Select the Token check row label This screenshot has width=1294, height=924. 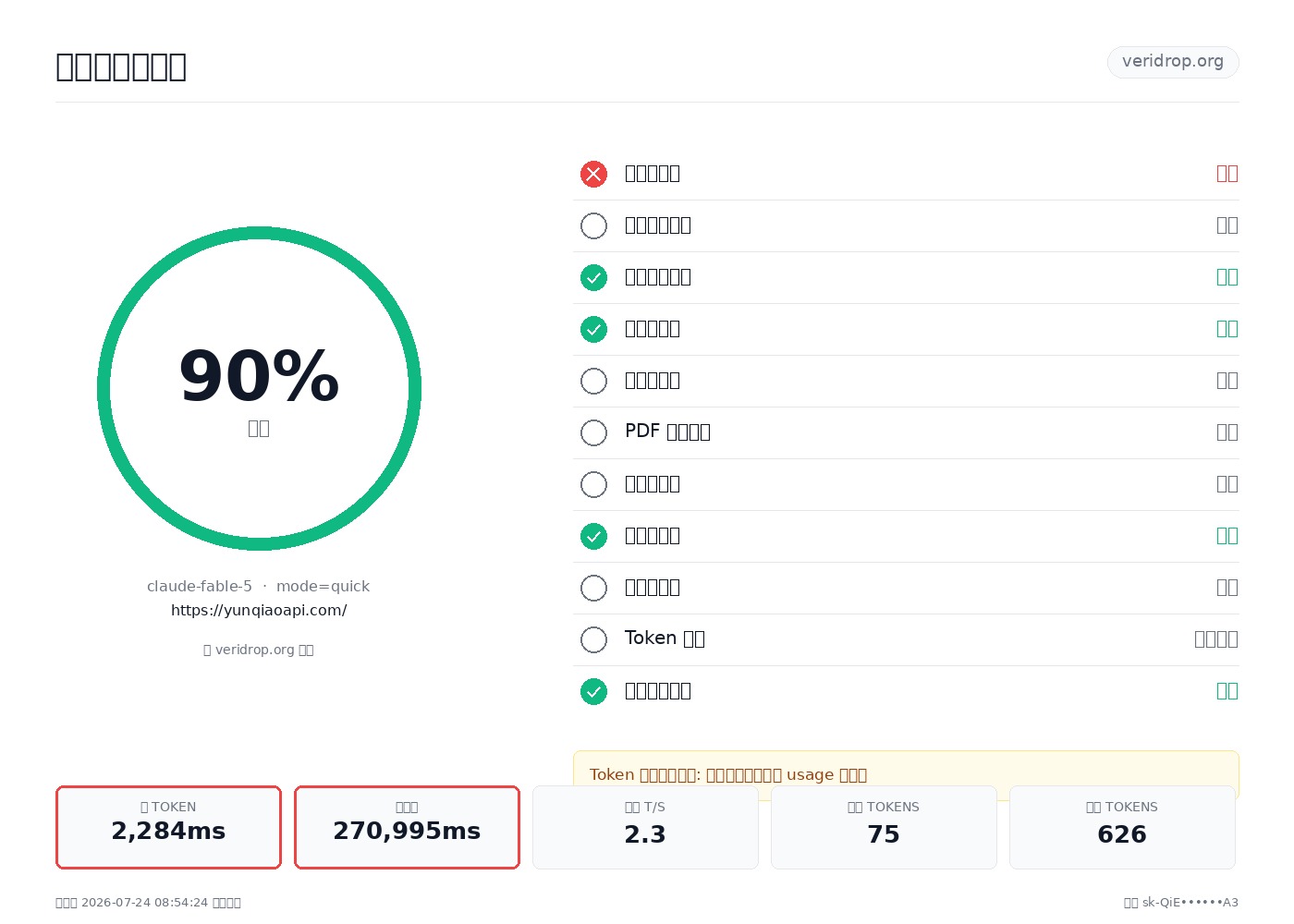(665, 638)
